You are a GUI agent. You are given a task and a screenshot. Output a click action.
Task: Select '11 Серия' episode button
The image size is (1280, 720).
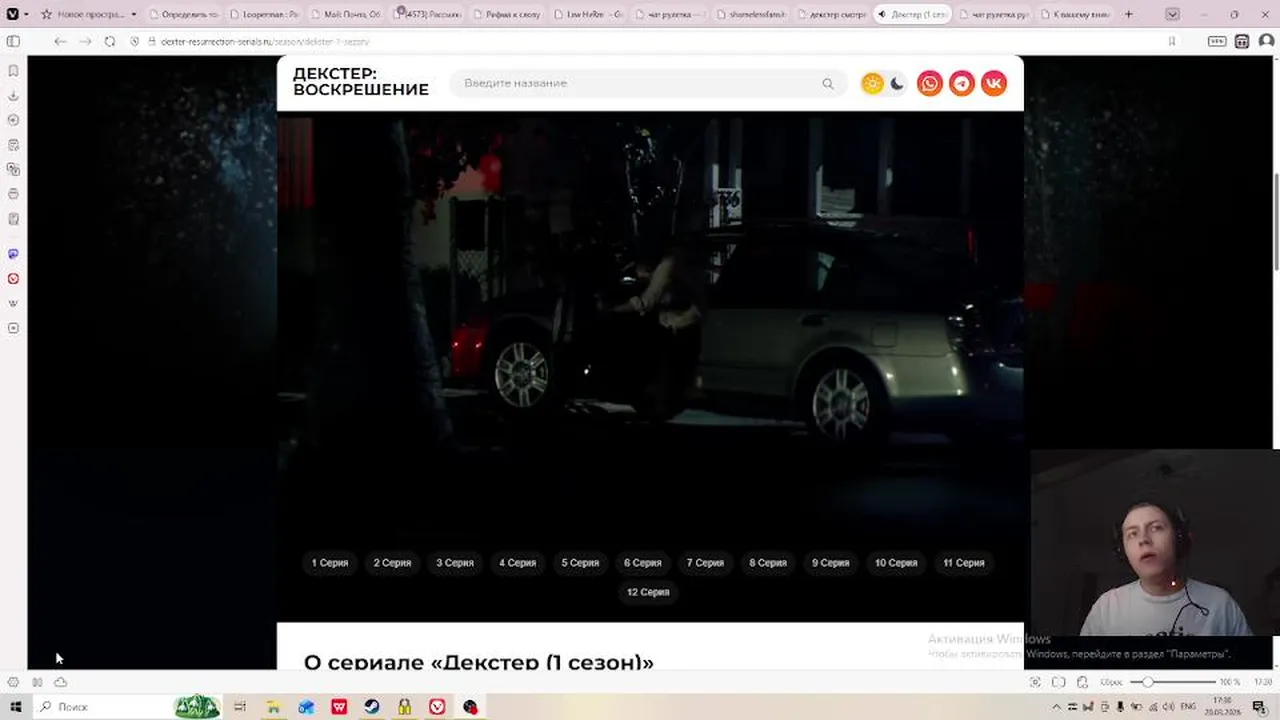coord(964,563)
